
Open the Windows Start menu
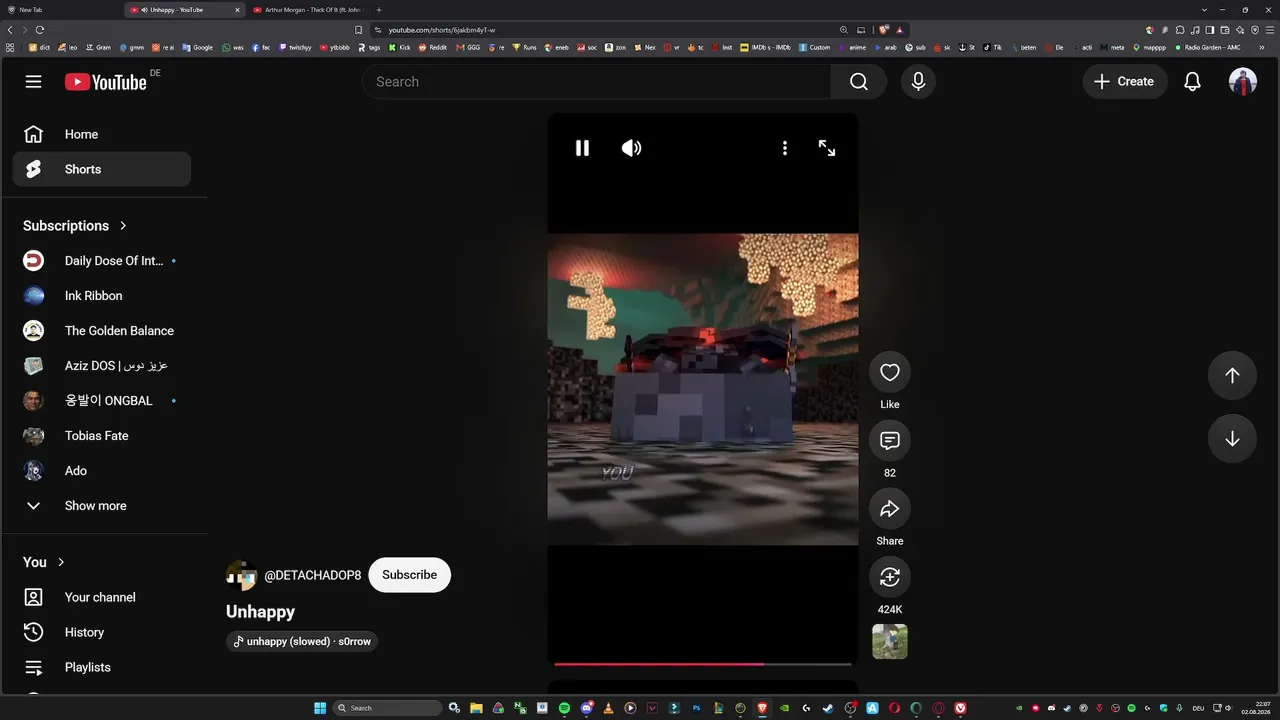click(320, 708)
